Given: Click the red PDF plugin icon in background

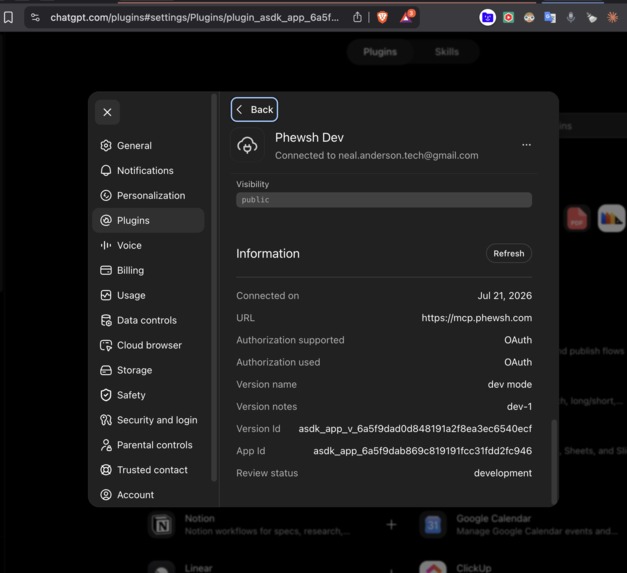Looking at the screenshot, I should pos(577,218).
